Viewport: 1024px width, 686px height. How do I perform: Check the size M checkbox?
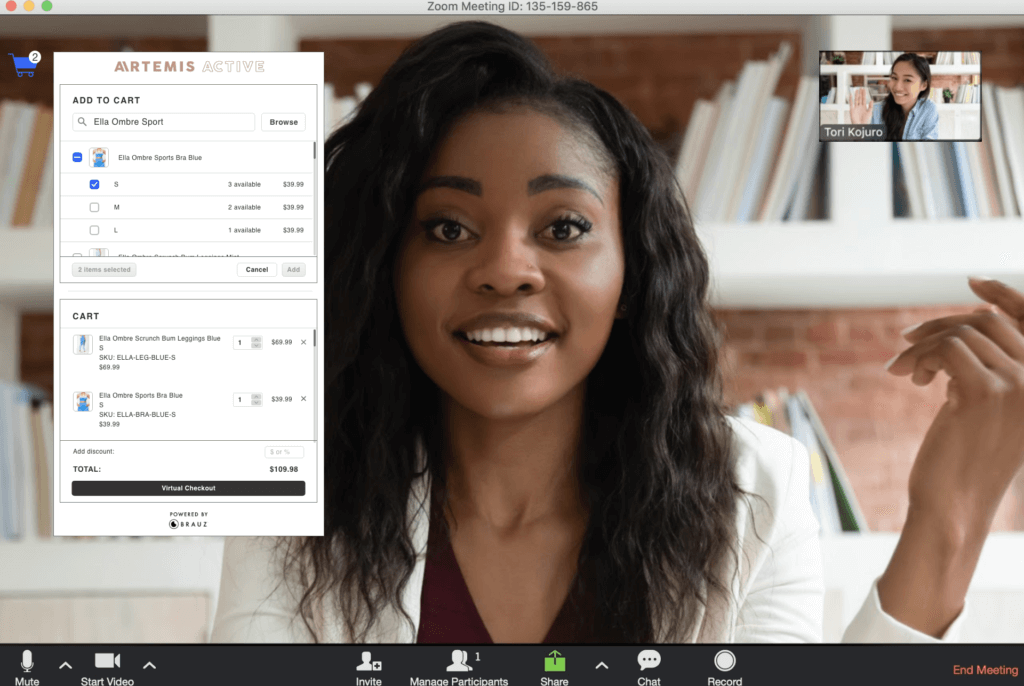pyautogui.click(x=95, y=207)
